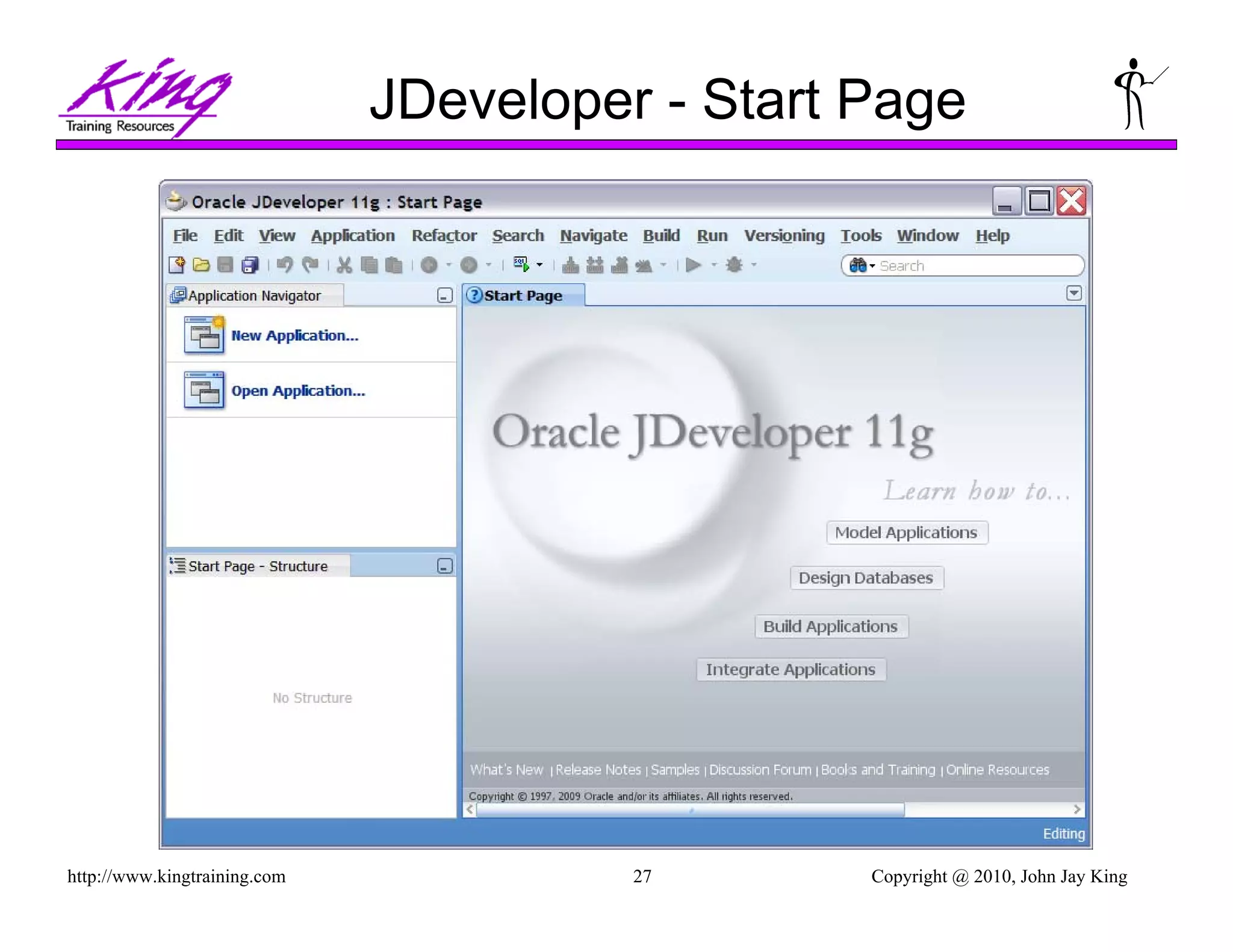Viewport: 1233px width, 952px height.
Task: Click the Open folder toolbar icon
Action: click(x=201, y=265)
